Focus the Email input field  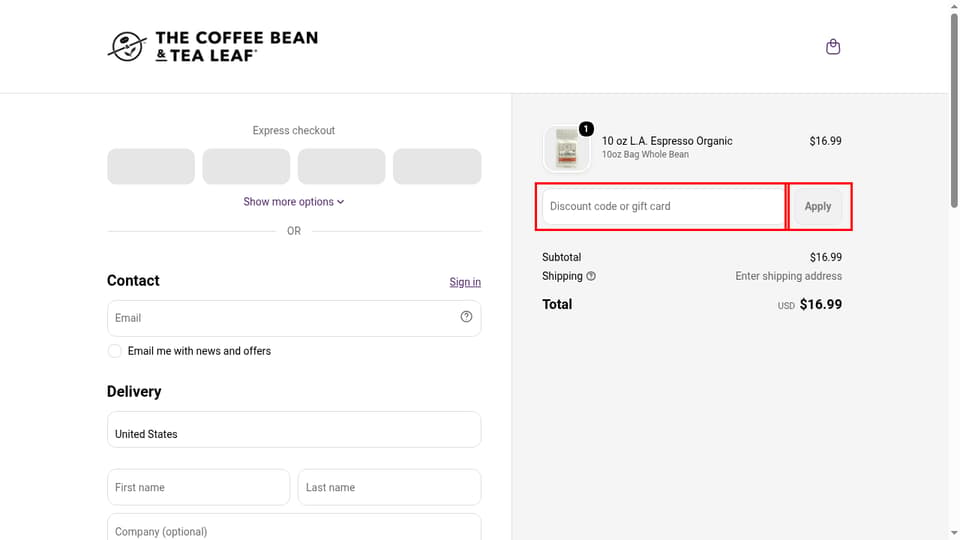coord(294,318)
